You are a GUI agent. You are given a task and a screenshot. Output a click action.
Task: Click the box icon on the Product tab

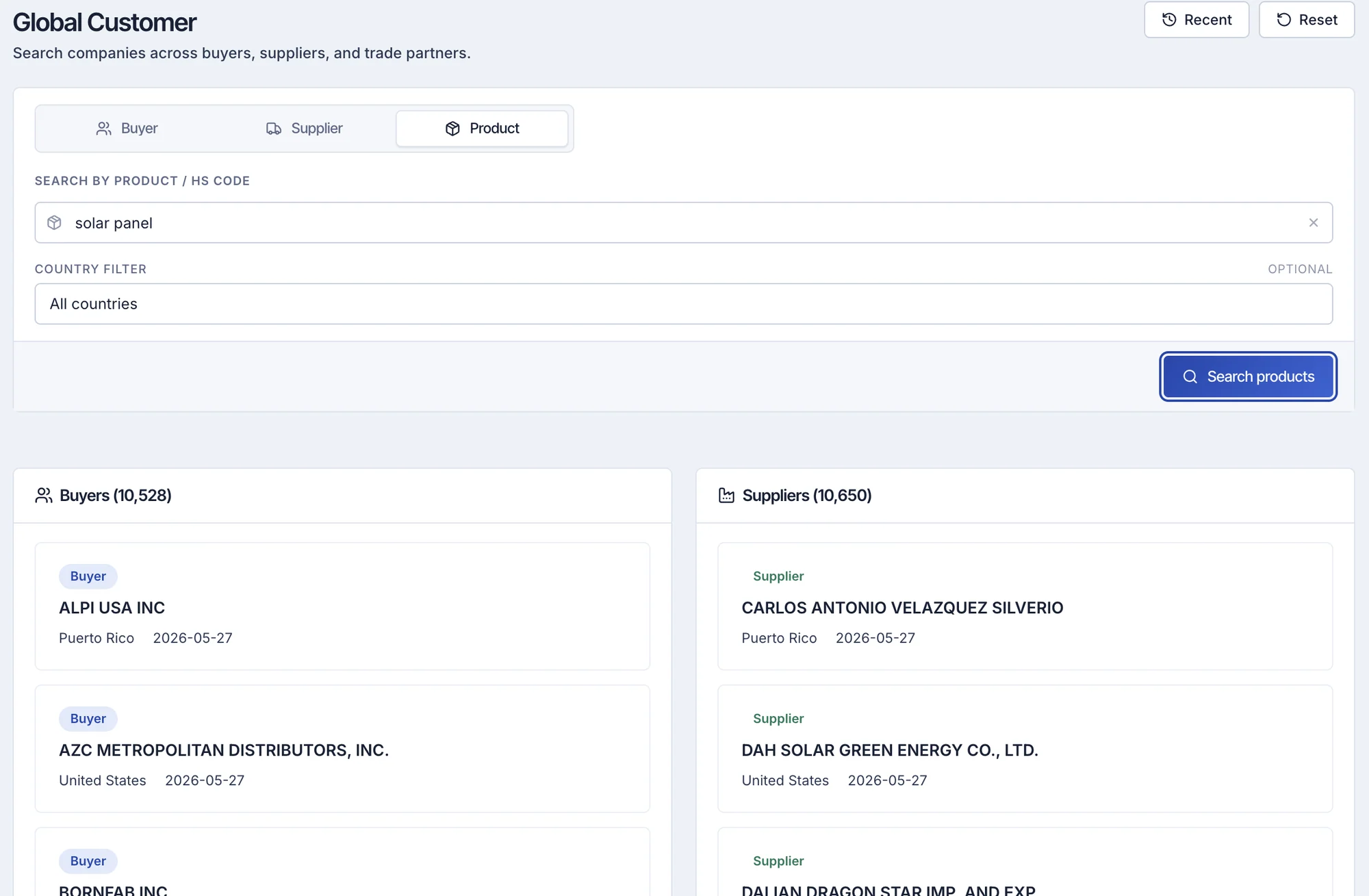(x=452, y=129)
